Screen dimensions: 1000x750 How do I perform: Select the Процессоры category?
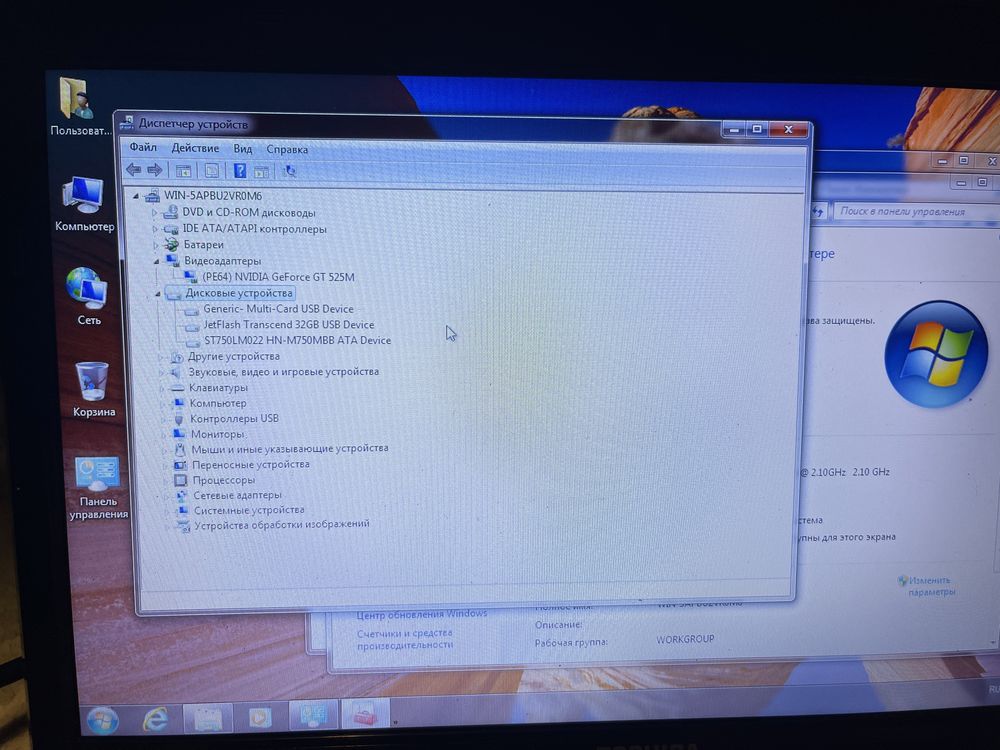(x=224, y=480)
